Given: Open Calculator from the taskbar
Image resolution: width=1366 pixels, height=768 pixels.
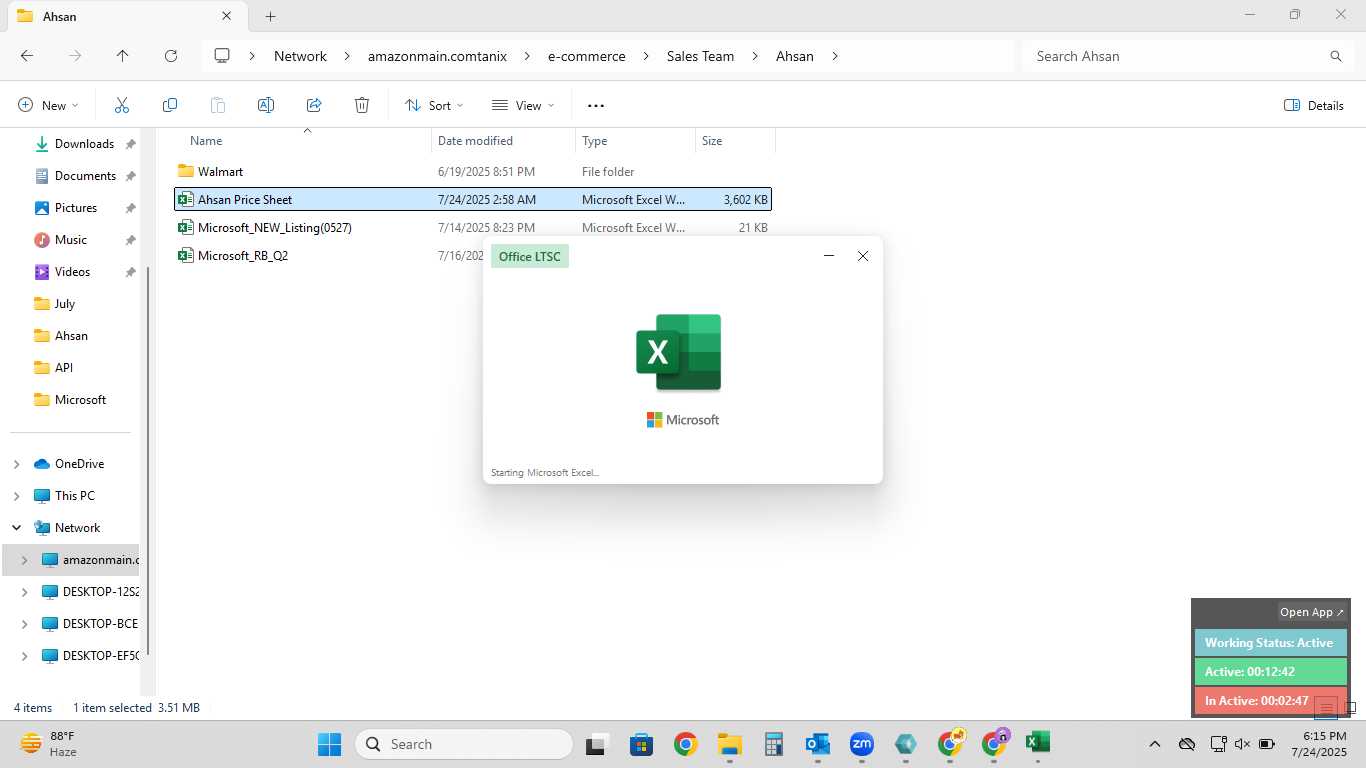Looking at the screenshot, I should (773, 744).
